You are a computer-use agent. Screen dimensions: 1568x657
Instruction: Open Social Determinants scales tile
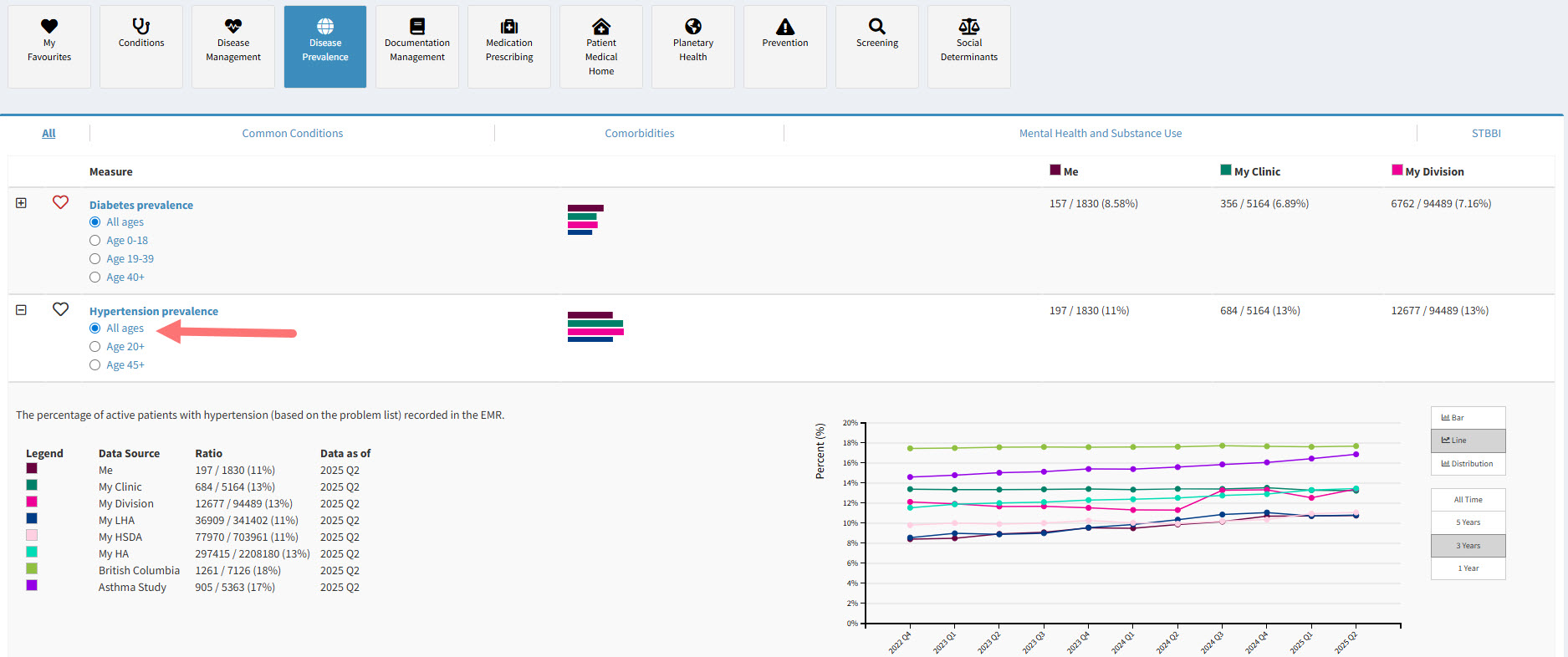(x=969, y=46)
